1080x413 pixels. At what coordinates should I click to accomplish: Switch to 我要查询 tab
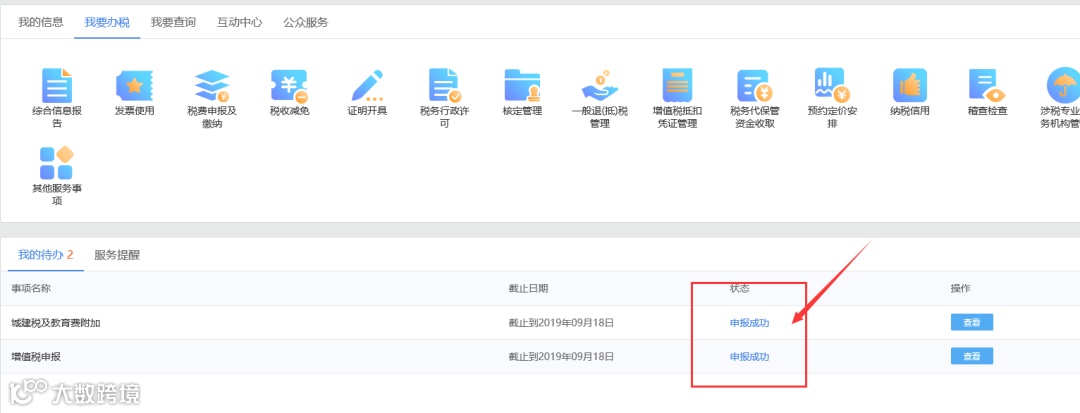coord(173,22)
